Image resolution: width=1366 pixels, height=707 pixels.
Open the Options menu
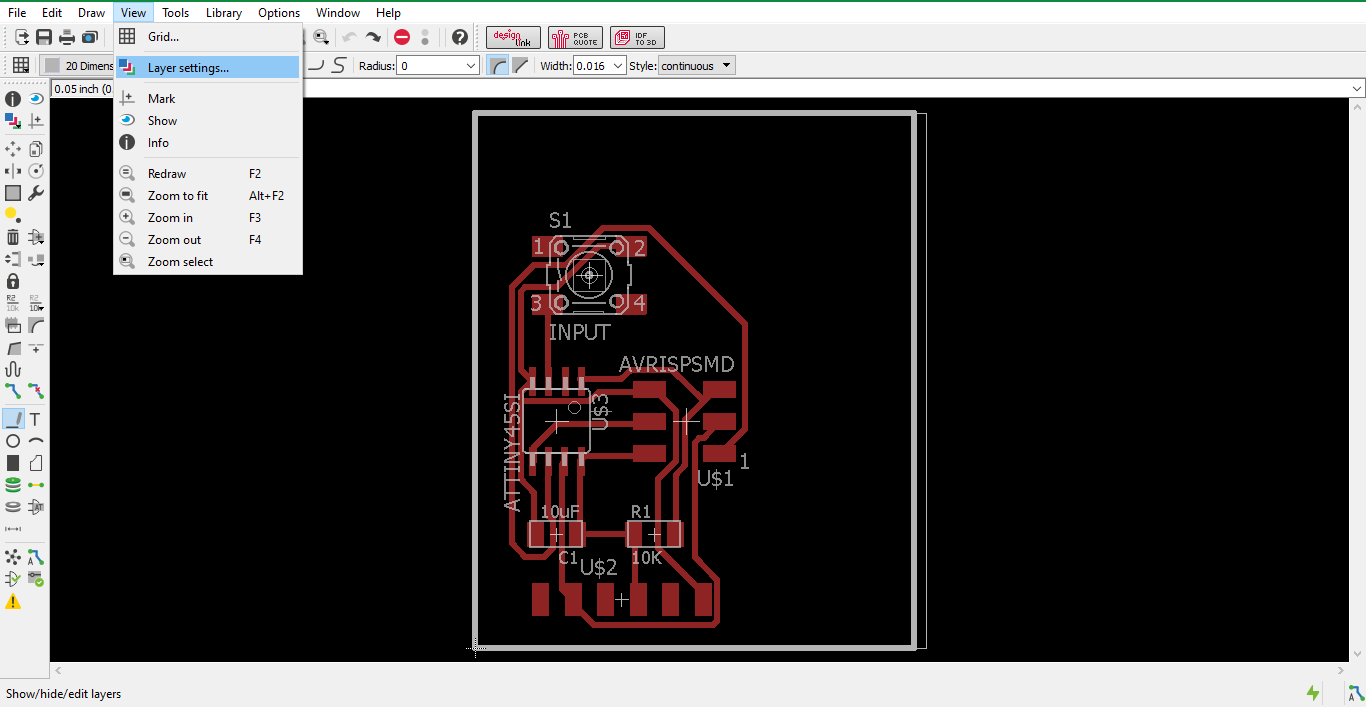(279, 13)
